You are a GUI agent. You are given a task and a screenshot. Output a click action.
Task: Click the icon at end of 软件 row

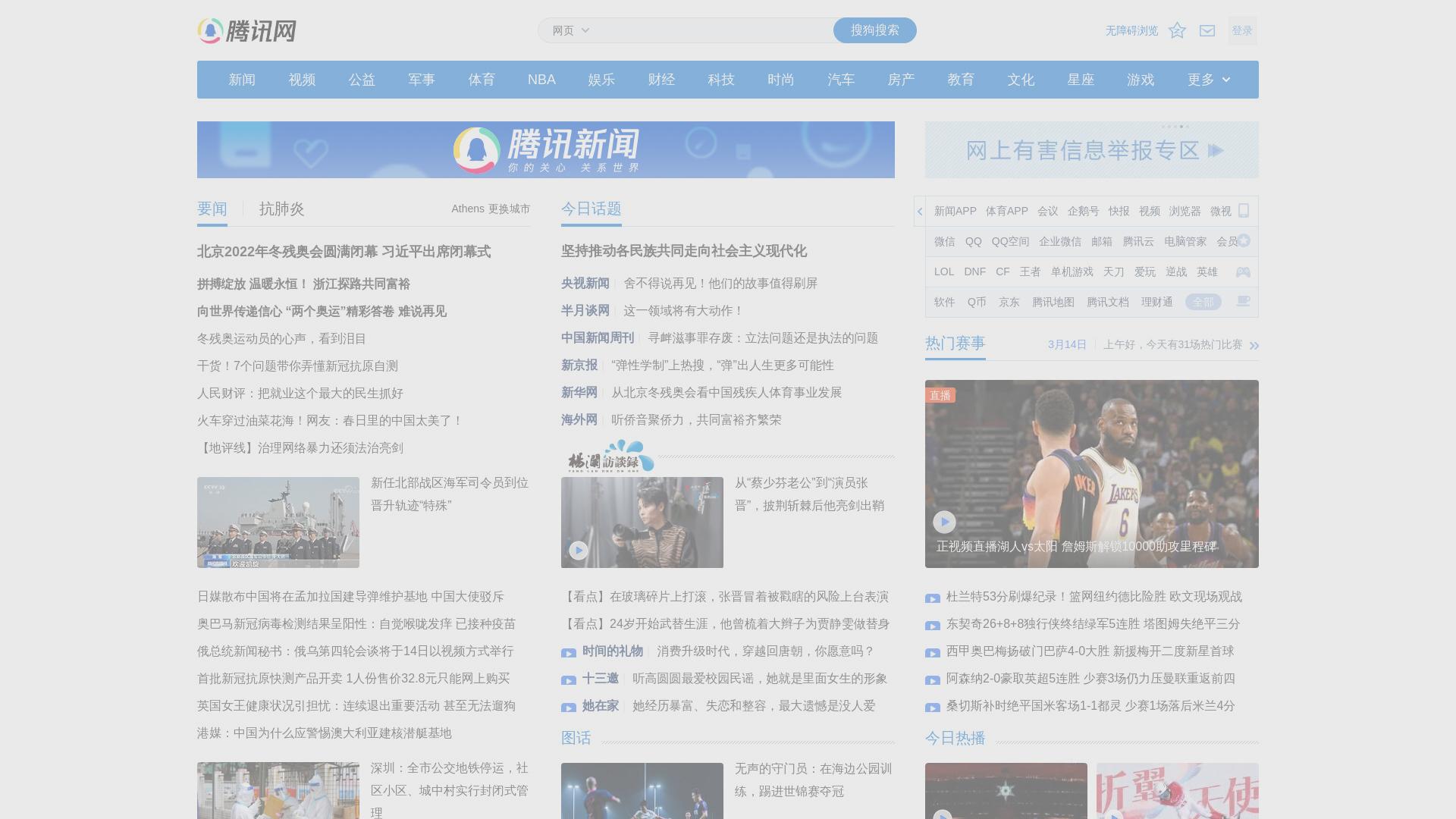(1243, 301)
